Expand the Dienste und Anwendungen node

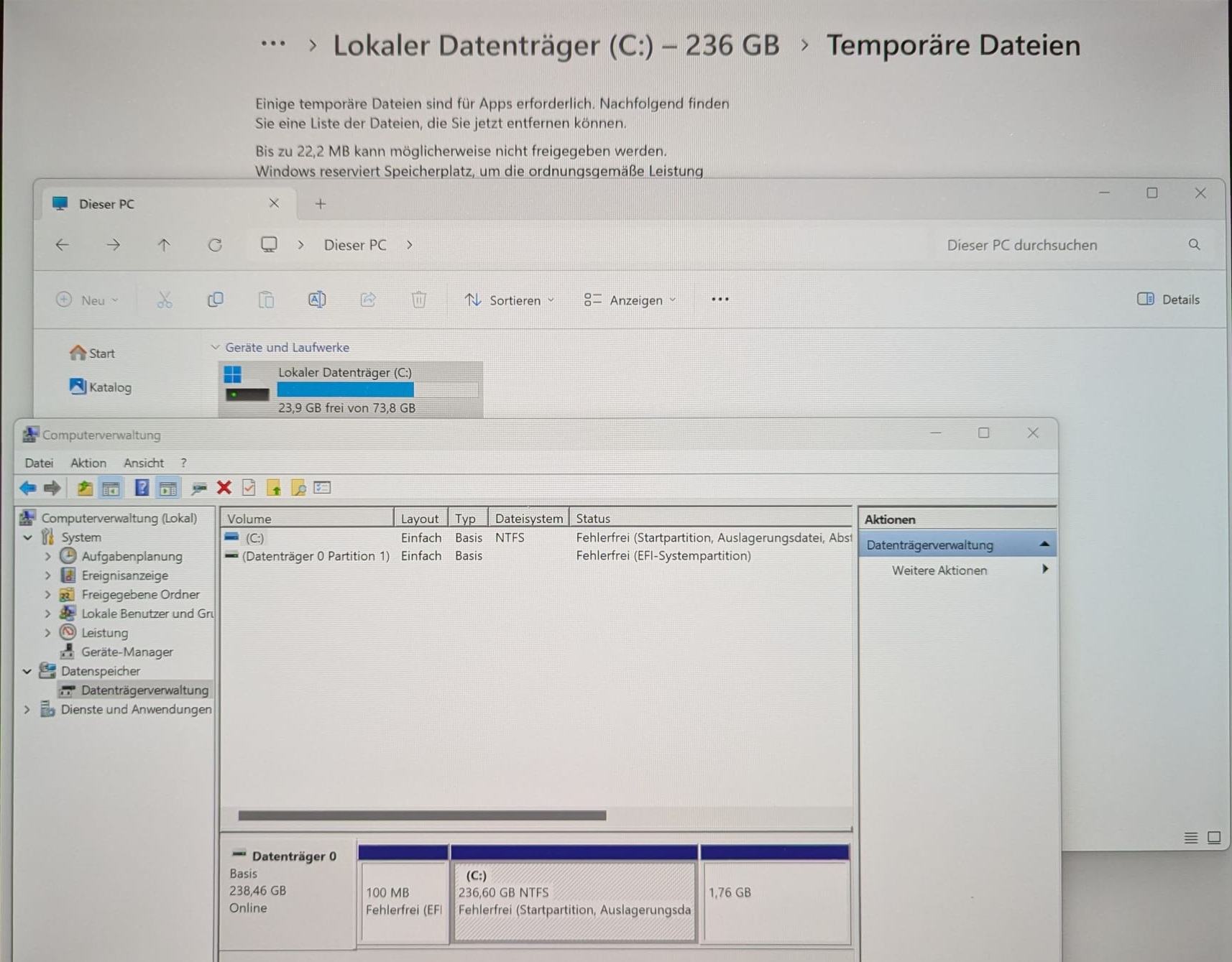coord(27,710)
